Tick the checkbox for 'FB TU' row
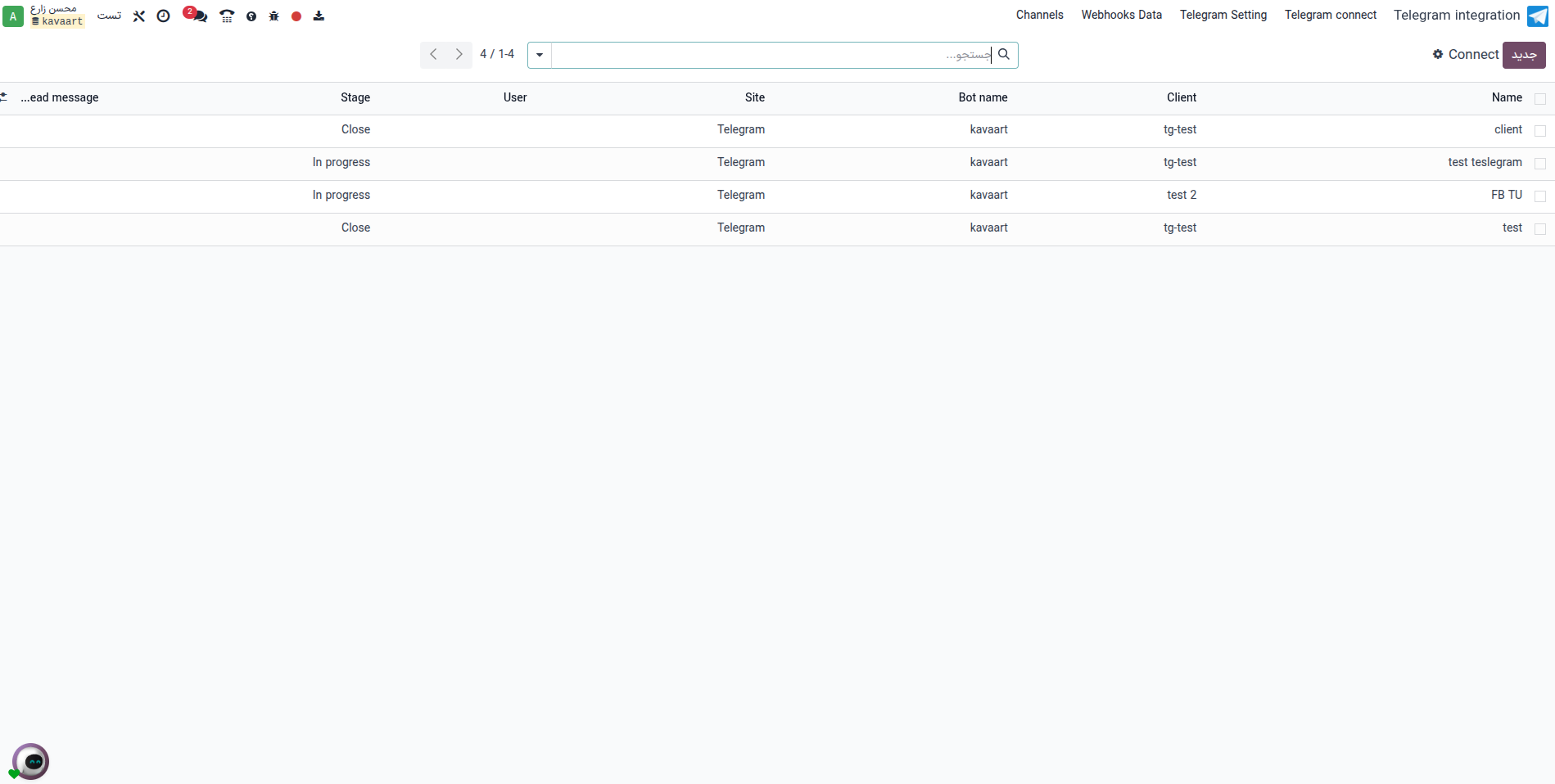The image size is (1555, 784). tap(1539, 196)
